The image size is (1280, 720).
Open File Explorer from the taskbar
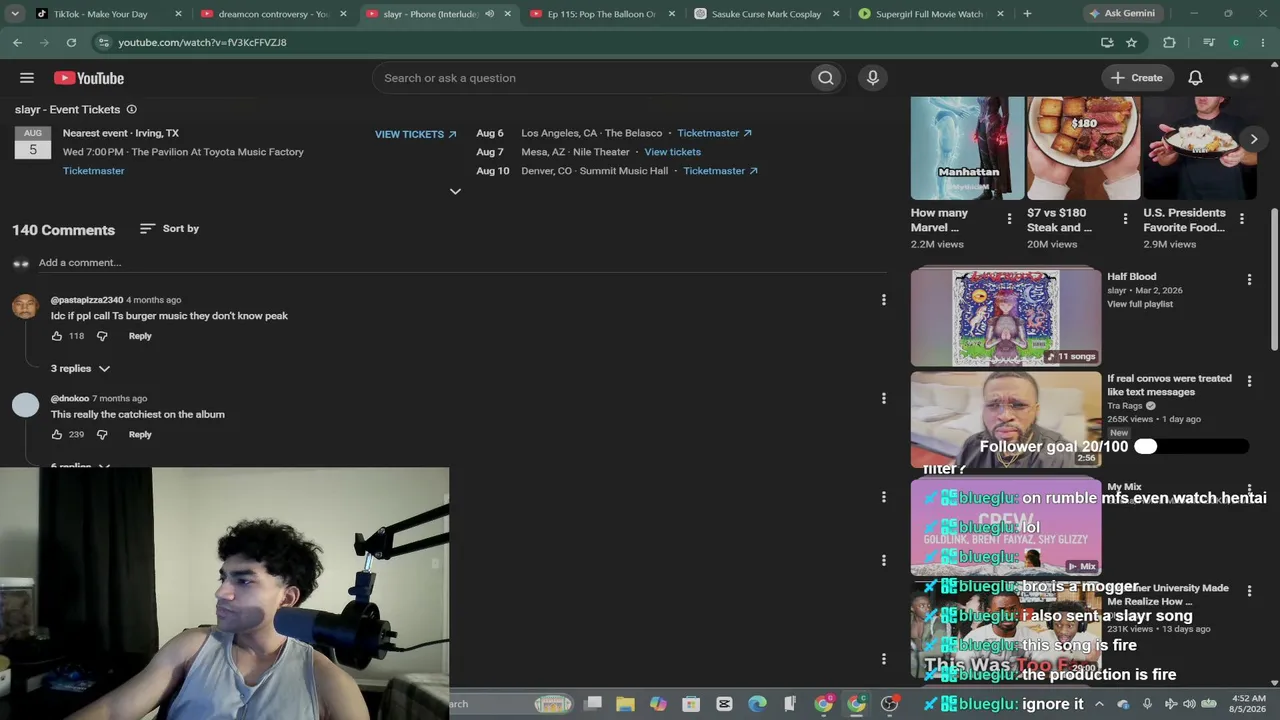[x=625, y=704]
